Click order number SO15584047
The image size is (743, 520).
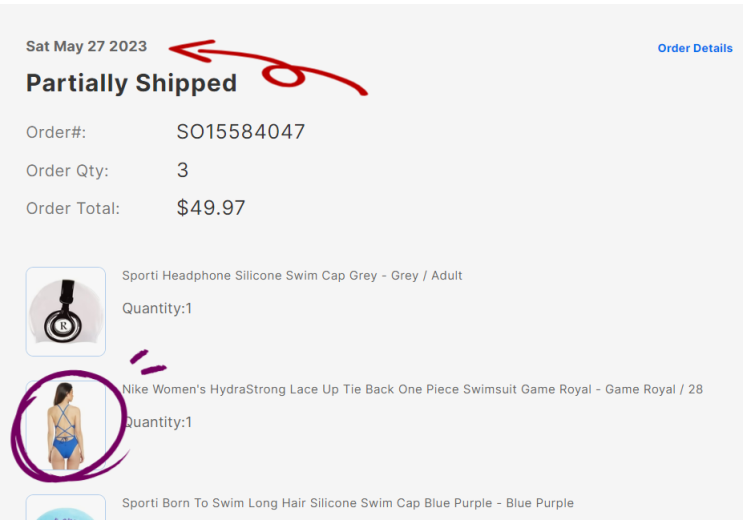click(240, 132)
